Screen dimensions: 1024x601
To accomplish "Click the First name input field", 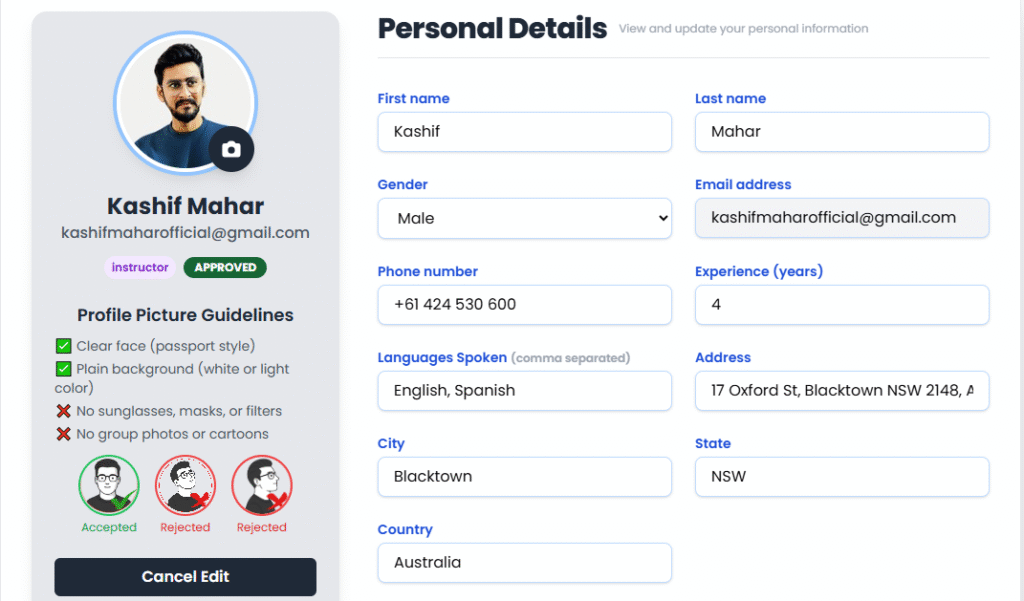I will (524, 132).
